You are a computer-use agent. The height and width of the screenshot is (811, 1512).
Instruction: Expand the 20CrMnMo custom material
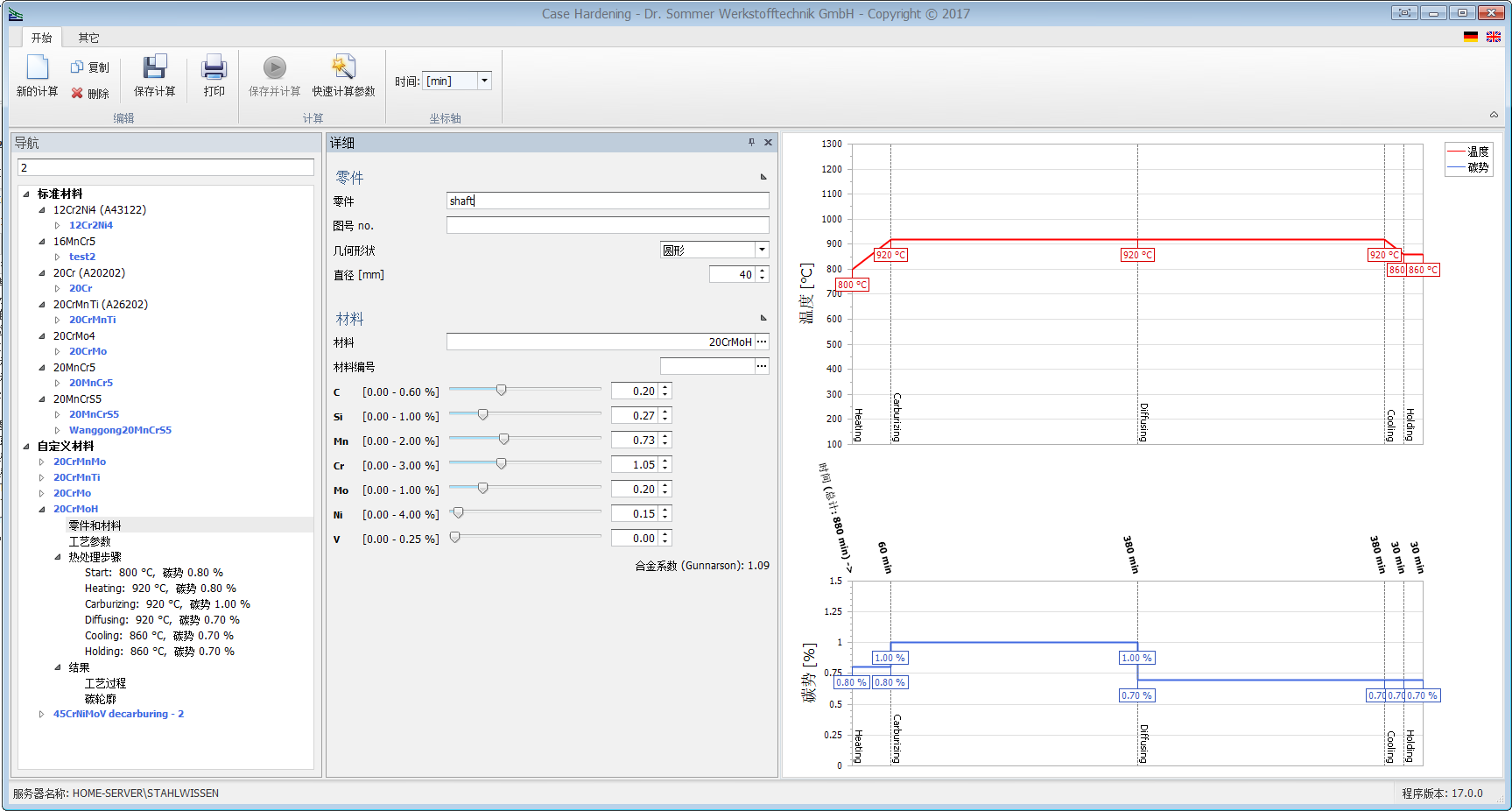pyautogui.click(x=42, y=462)
